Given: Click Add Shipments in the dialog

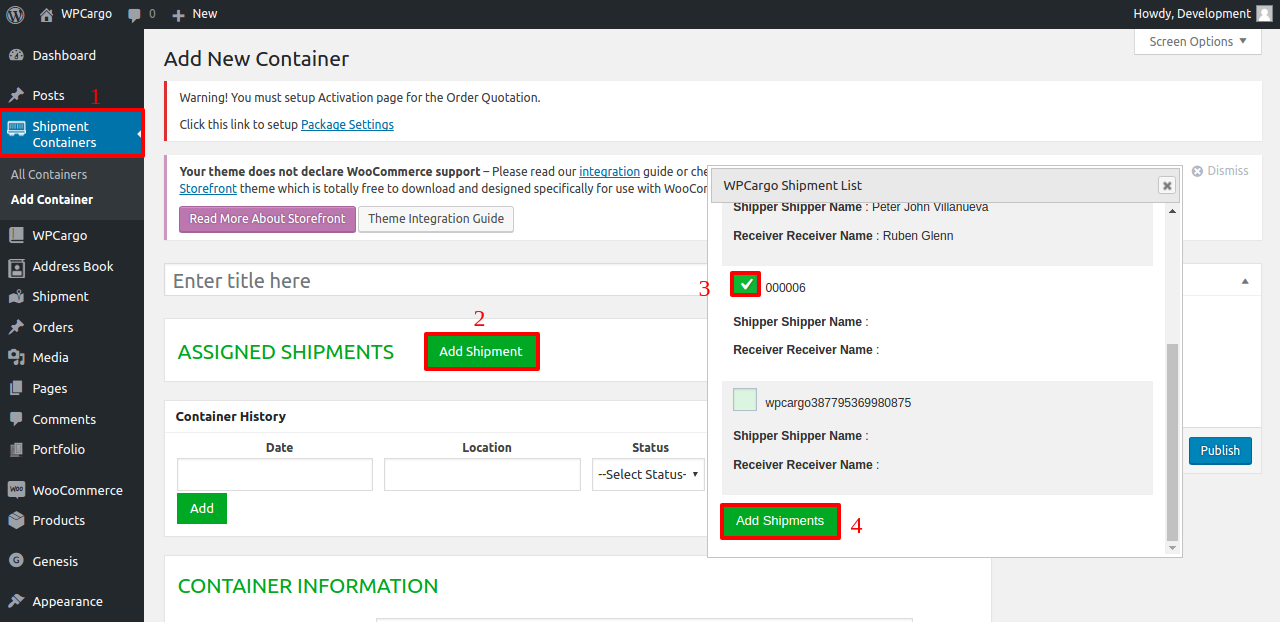Looking at the screenshot, I should click(780, 521).
